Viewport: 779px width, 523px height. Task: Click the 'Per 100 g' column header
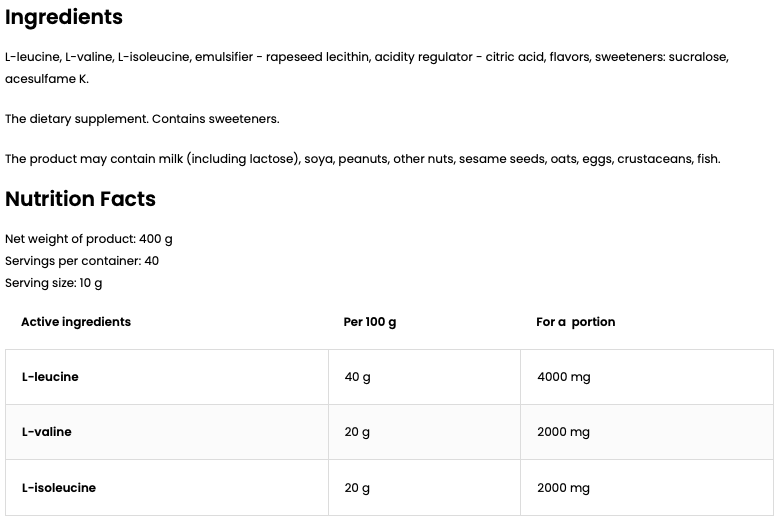(370, 322)
